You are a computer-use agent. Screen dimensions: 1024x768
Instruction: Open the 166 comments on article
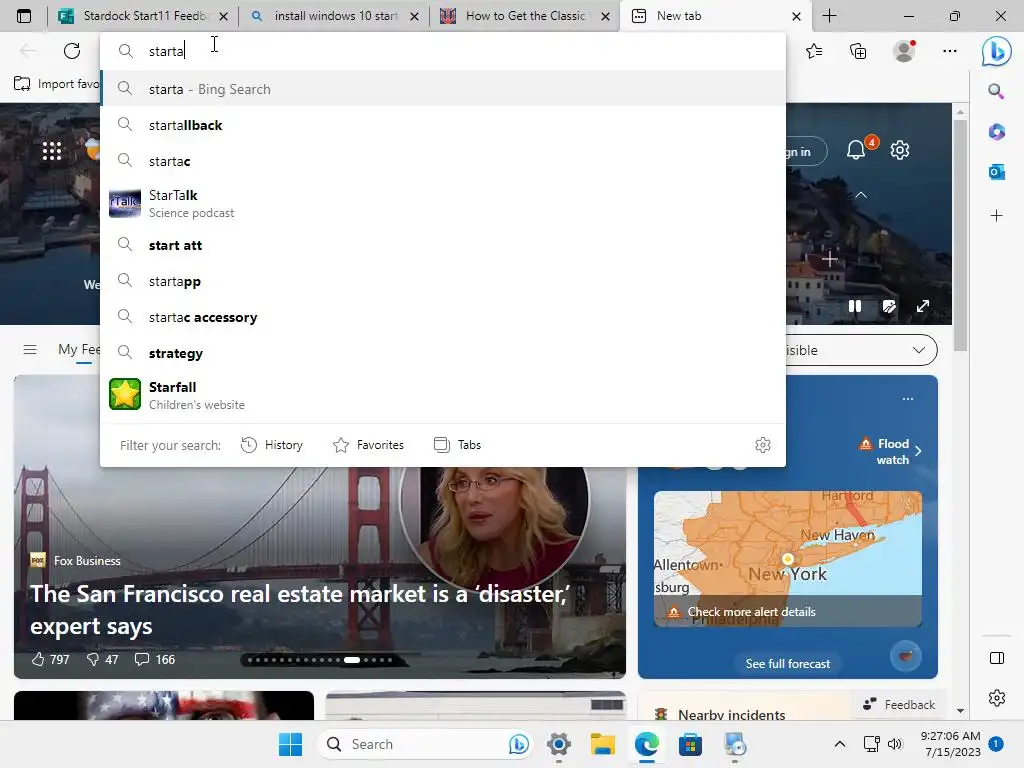(155, 660)
